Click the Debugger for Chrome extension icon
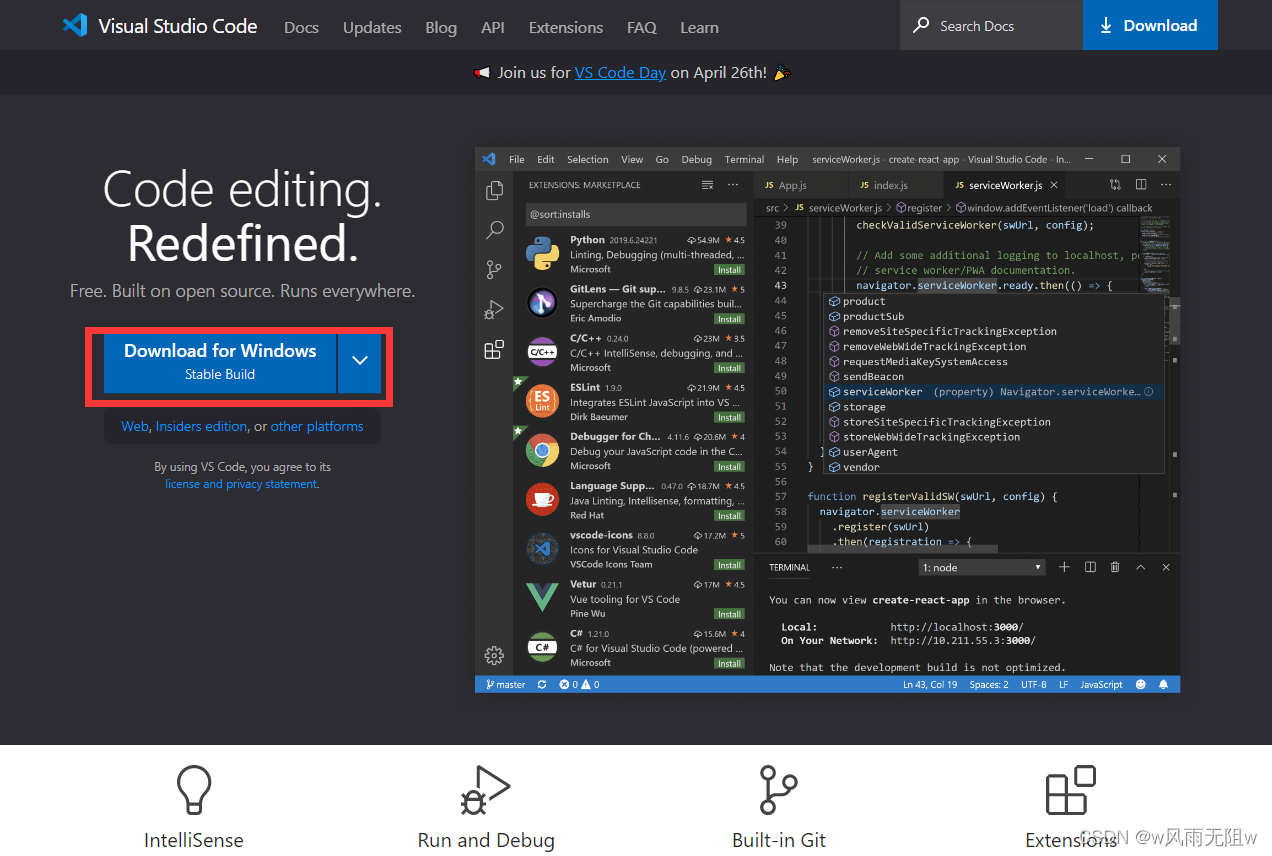 click(x=542, y=450)
